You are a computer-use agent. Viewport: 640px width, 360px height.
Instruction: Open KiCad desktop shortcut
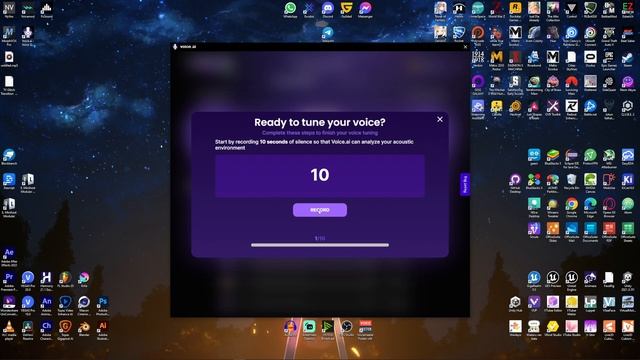(628, 181)
